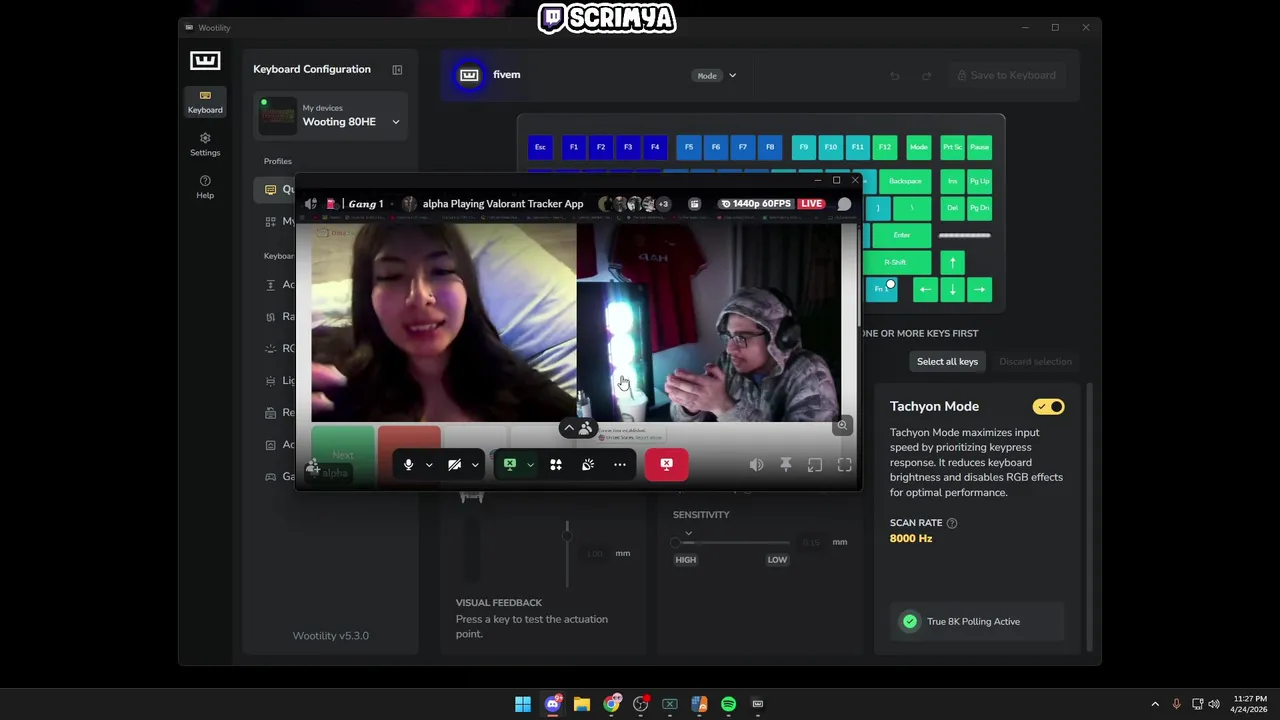Open the Keyboard section in Wootility sidebar
Image resolution: width=1280 pixels, height=720 pixels.
205,101
